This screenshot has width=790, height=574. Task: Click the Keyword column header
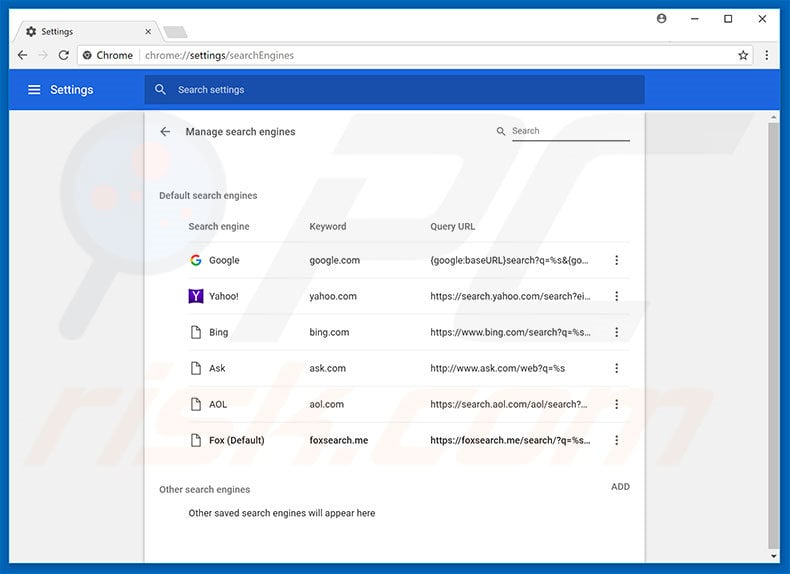[x=327, y=226]
